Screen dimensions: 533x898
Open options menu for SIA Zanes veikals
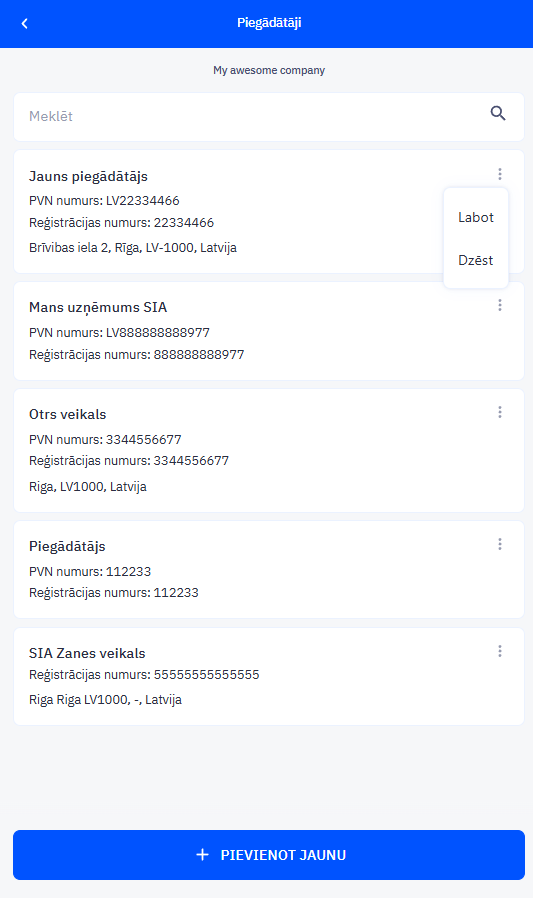point(500,651)
